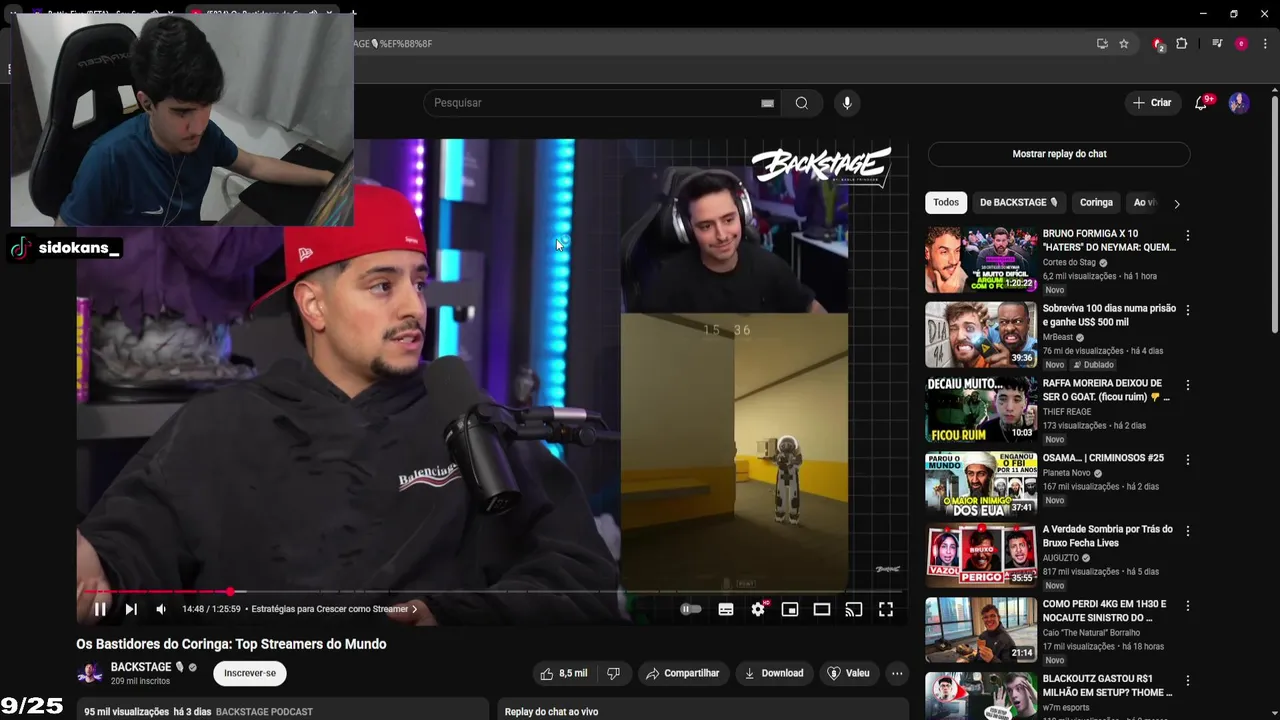Click 'Replay do chat ao vivo' label
This screenshot has width=1280, height=720.
coord(551,712)
